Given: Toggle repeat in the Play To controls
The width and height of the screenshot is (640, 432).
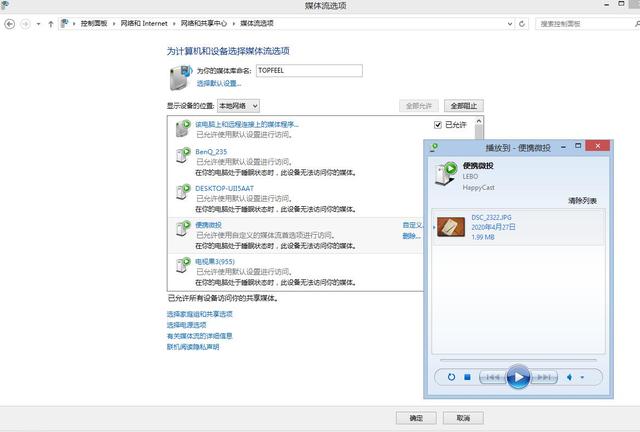Looking at the screenshot, I should tap(451, 377).
